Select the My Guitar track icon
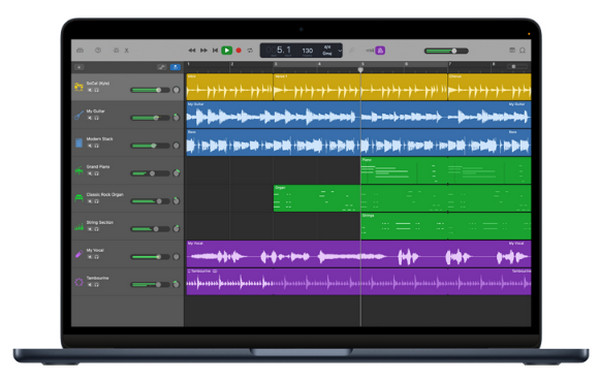Viewport: 600px width, 380px height. click(x=79, y=115)
